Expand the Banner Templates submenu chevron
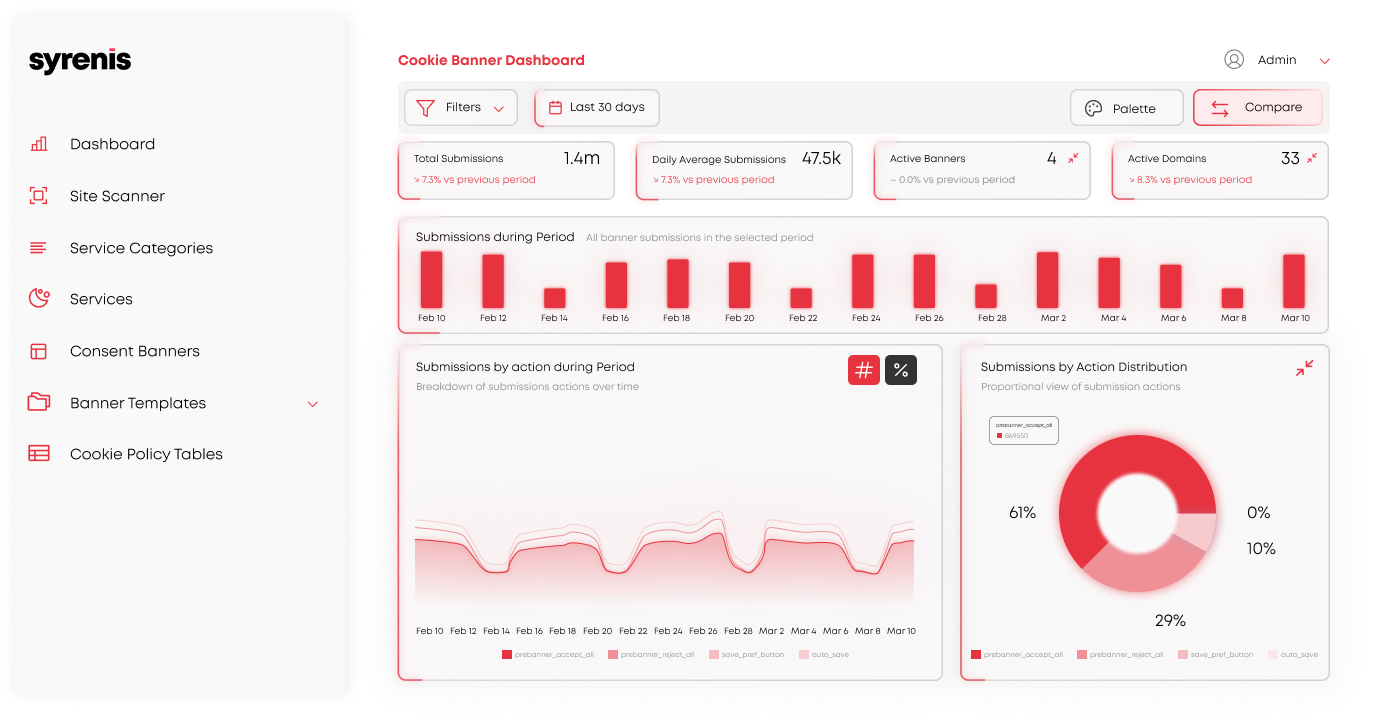The width and height of the screenshot is (1375, 726). (x=312, y=404)
